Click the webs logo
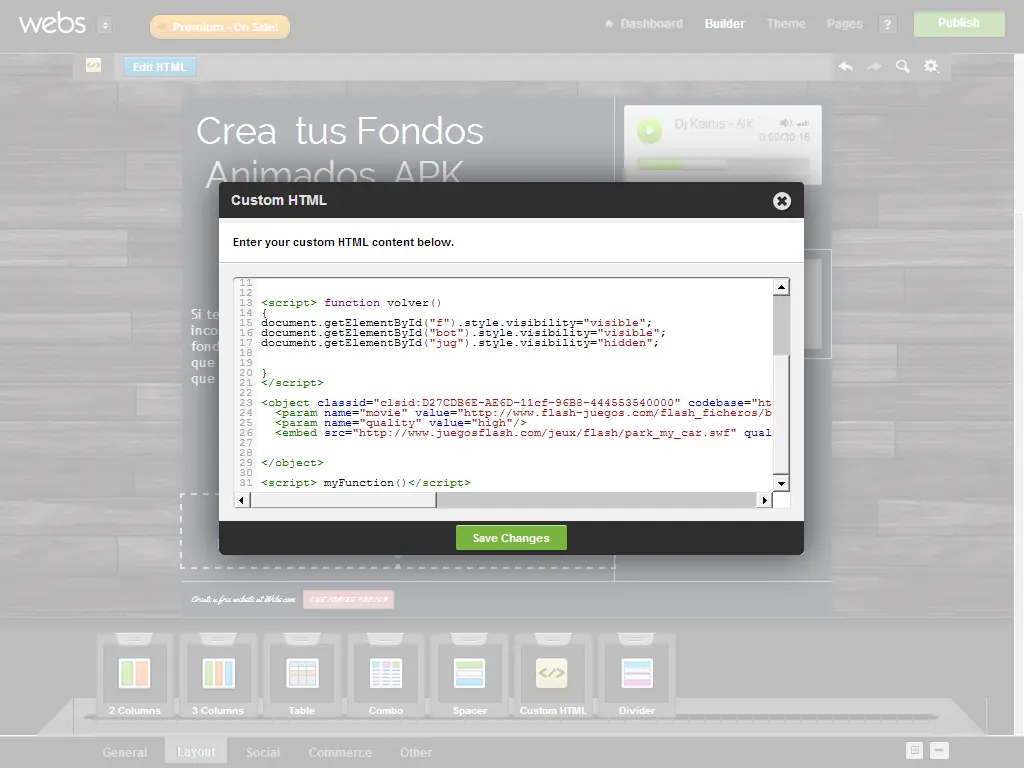 (x=52, y=24)
